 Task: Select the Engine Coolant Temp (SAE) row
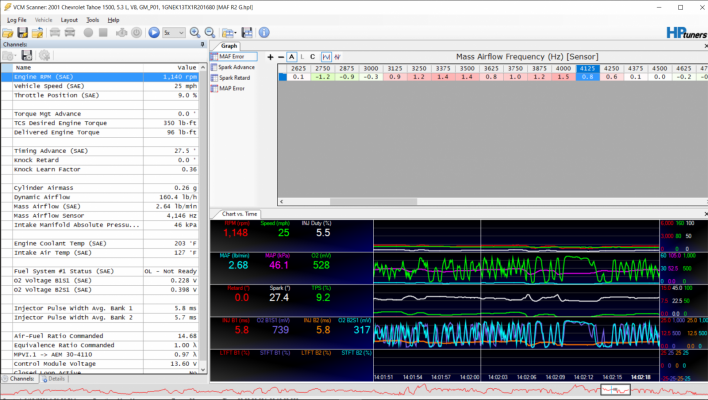(x=99, y=243)
